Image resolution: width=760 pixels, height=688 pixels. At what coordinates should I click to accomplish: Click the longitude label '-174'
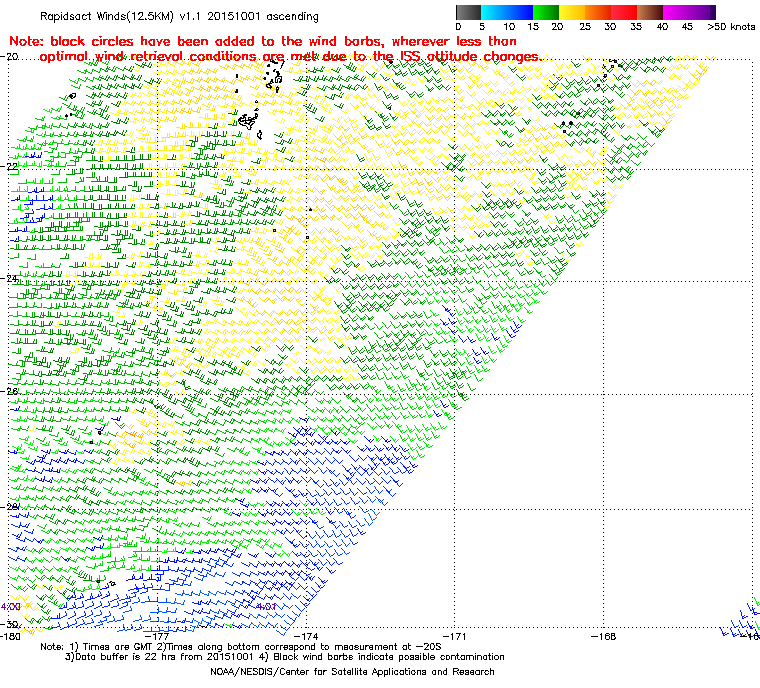pyautogui.click(x=306, y=636)
